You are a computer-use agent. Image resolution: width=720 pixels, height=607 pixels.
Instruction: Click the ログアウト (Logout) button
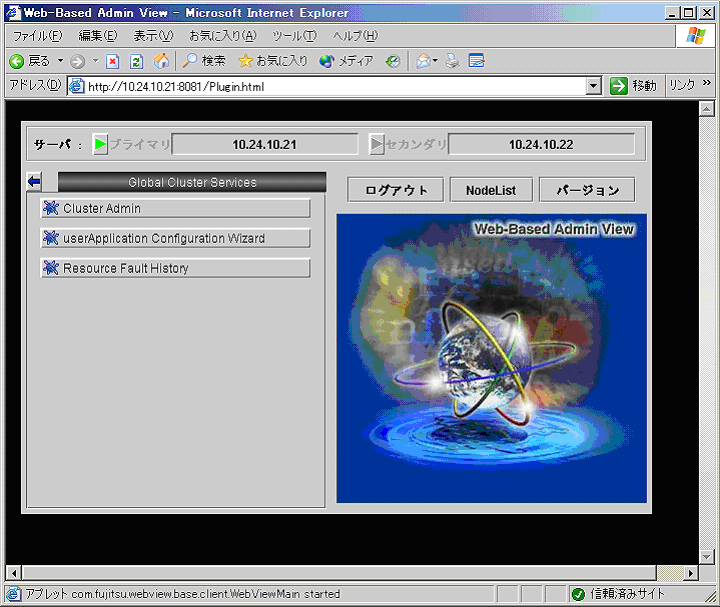pyautogui.click(x=396, y=190)
